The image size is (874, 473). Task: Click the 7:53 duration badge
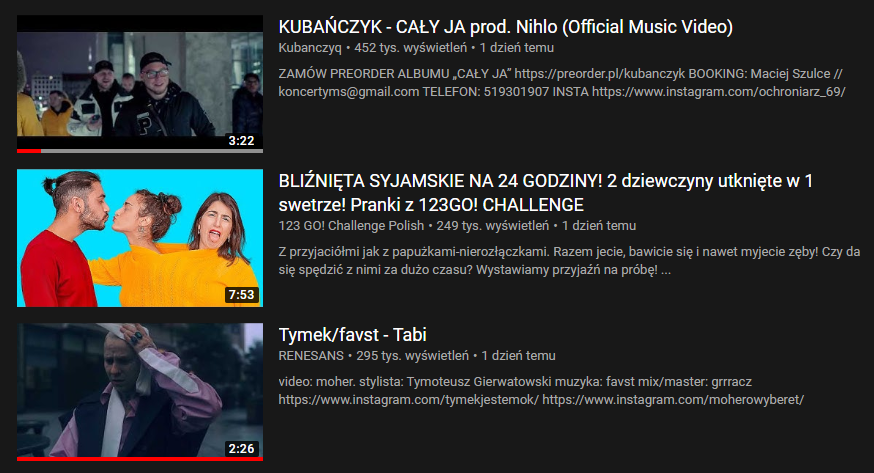point(241,295)
